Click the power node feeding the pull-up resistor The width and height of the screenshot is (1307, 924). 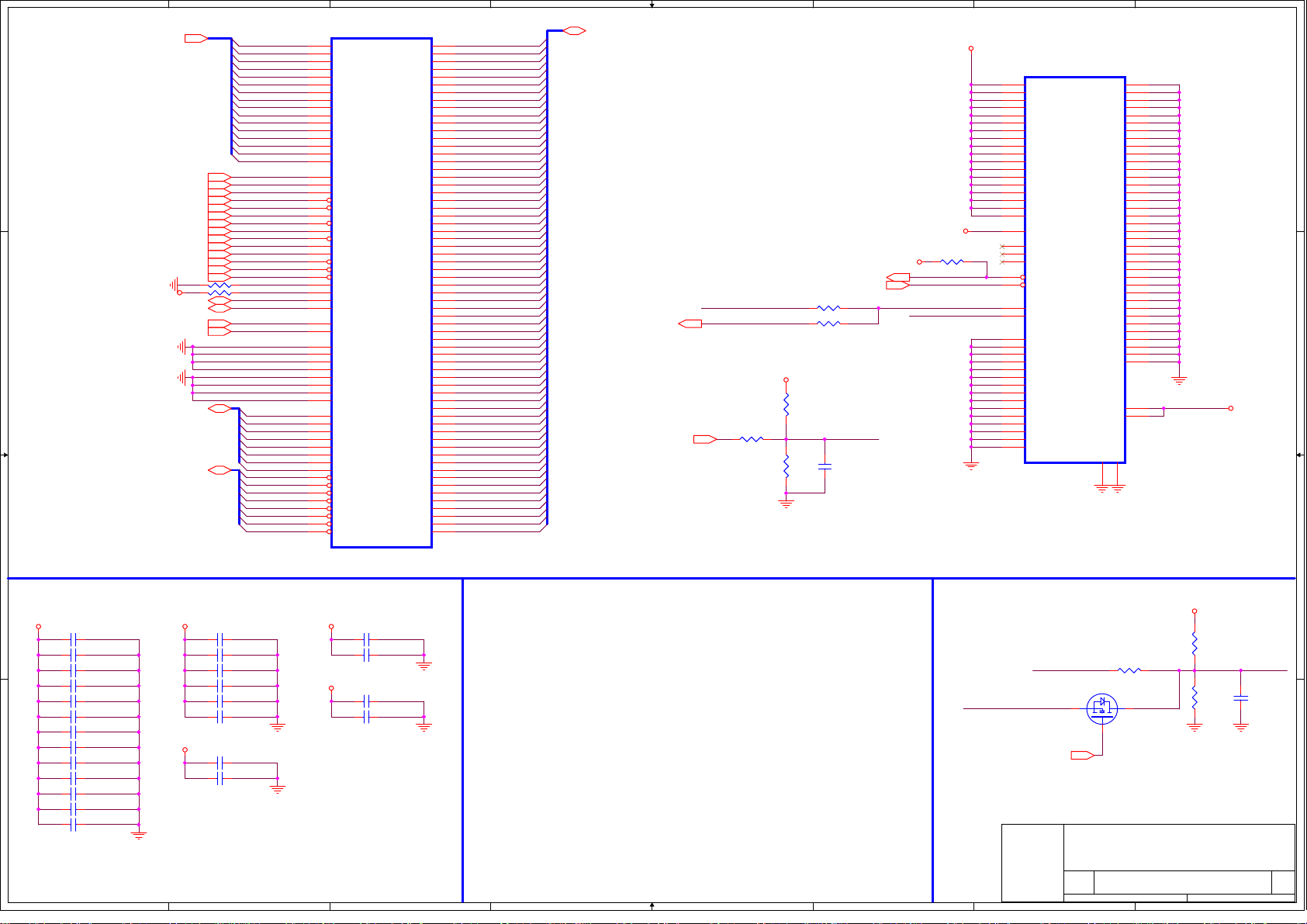[919, 261]
